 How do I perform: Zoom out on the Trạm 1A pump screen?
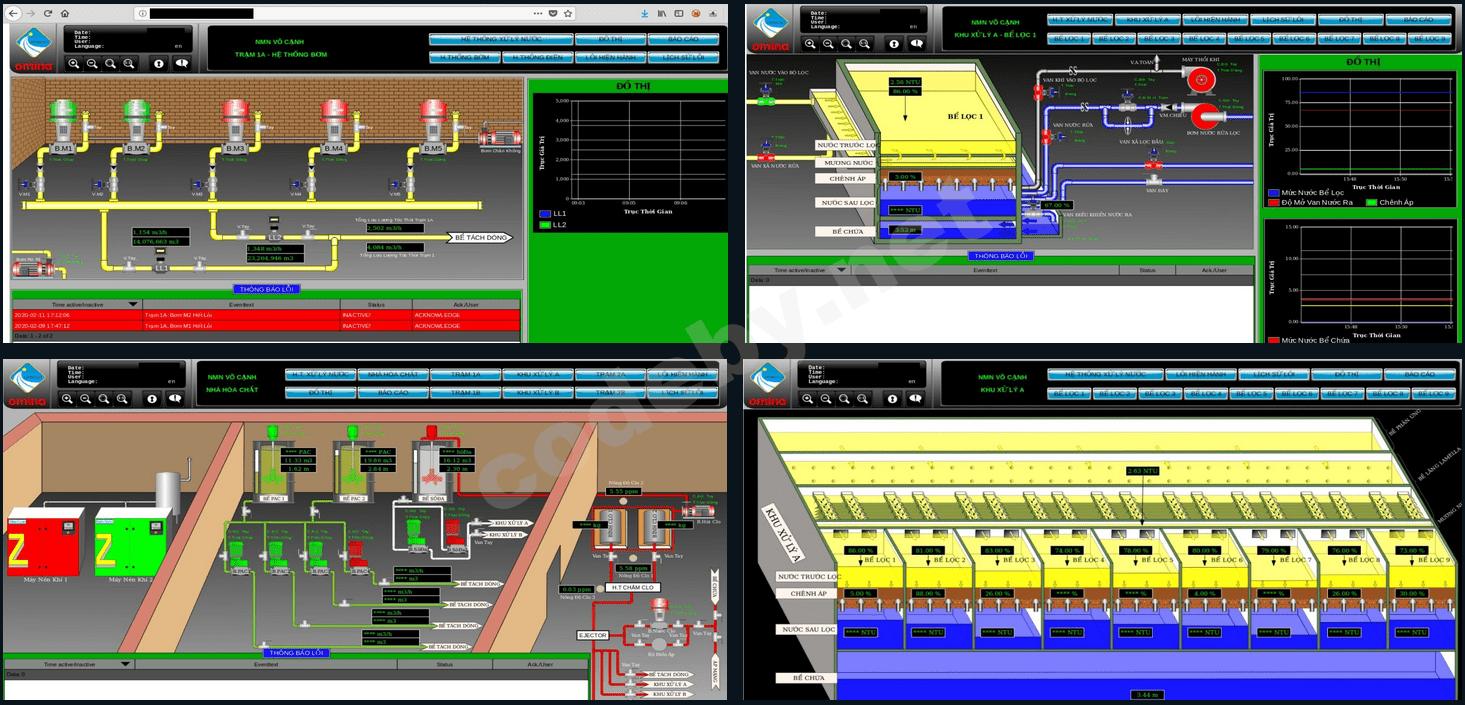click(92, 63)
